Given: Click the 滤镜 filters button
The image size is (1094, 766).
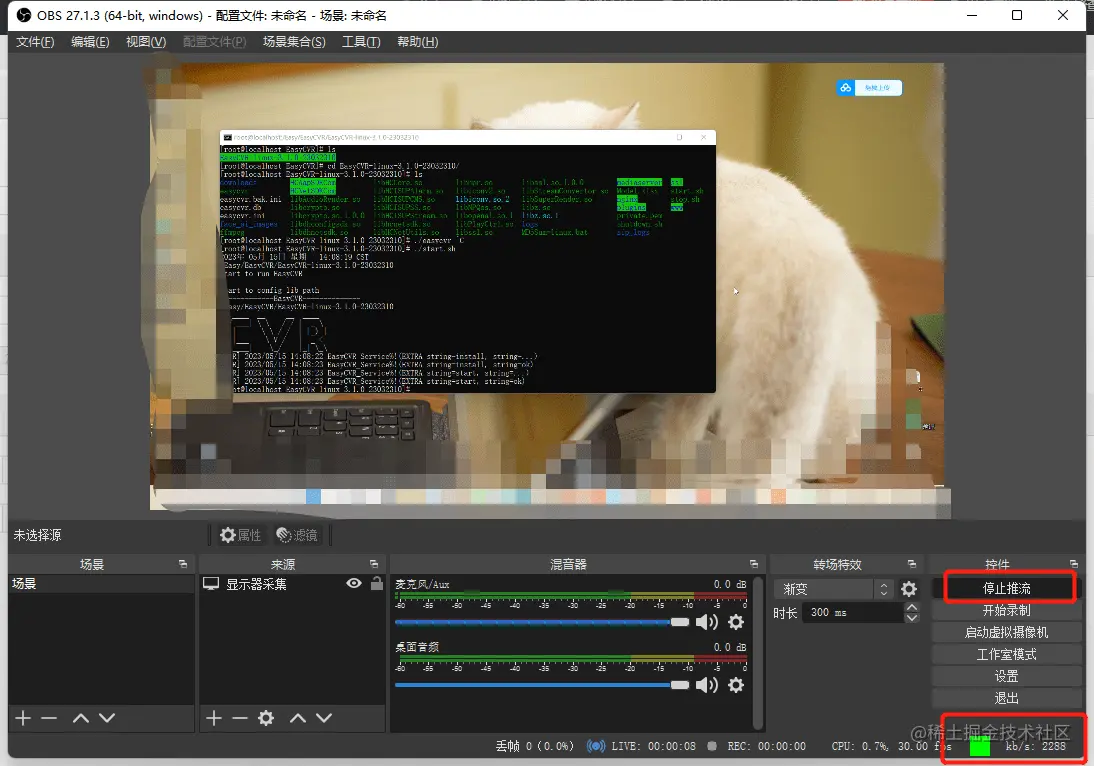Looking at the screenshot, I should coord(297,535).
